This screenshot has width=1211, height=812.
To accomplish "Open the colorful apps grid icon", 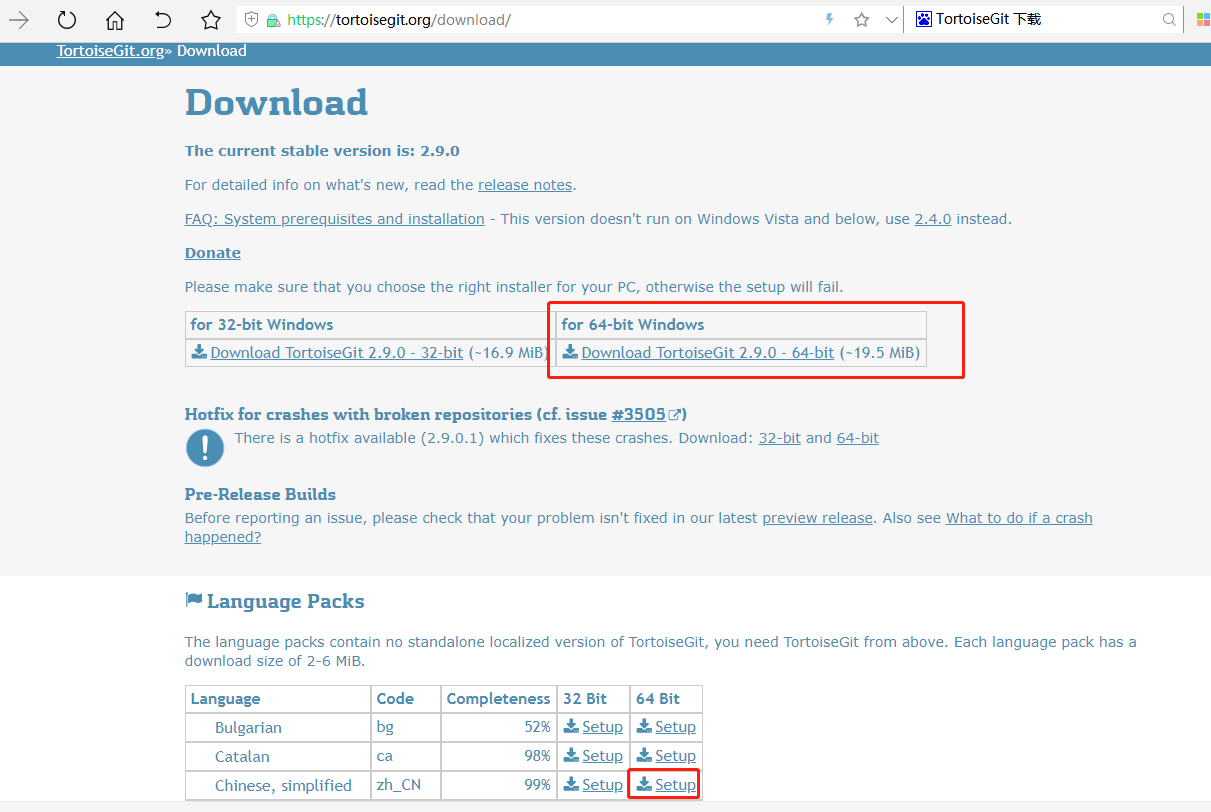I will pos(1204,19).
